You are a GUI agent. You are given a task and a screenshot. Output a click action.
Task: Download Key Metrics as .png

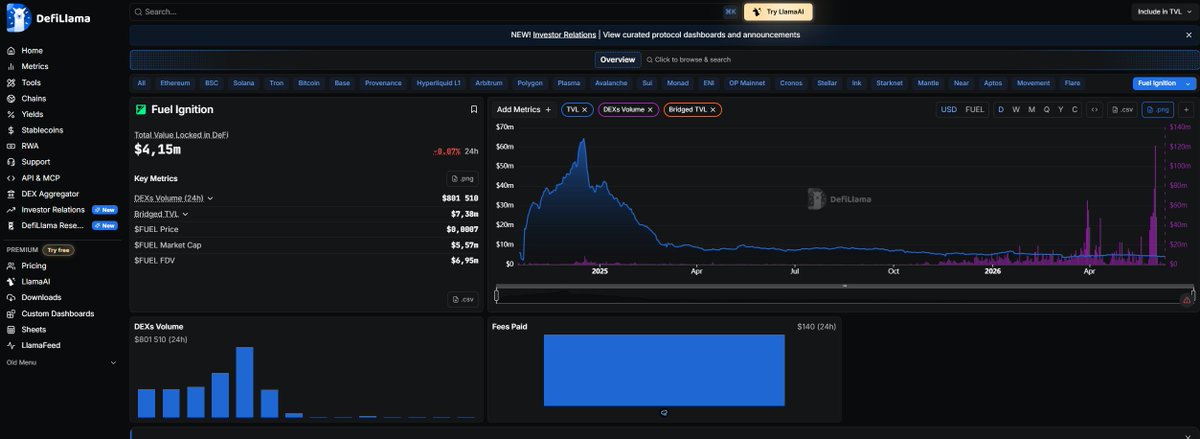(x=463, y=178)
